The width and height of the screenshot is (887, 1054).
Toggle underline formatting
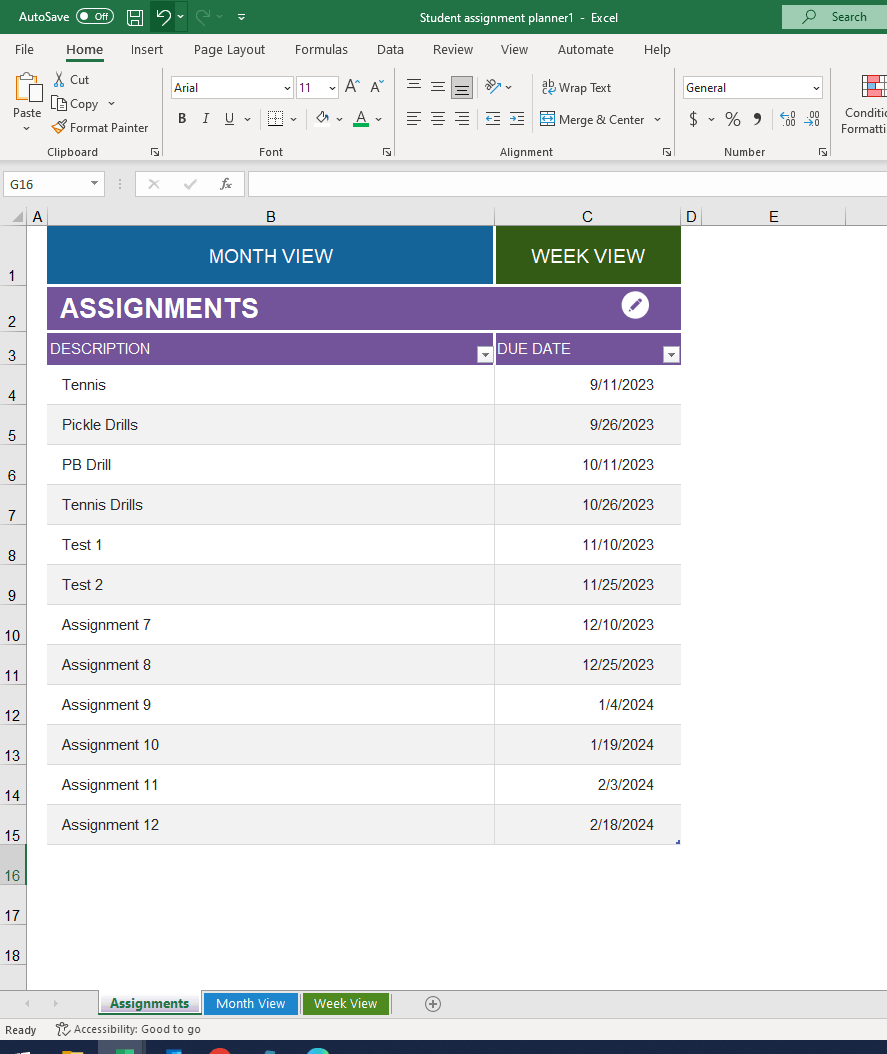(x=229, y=119)
